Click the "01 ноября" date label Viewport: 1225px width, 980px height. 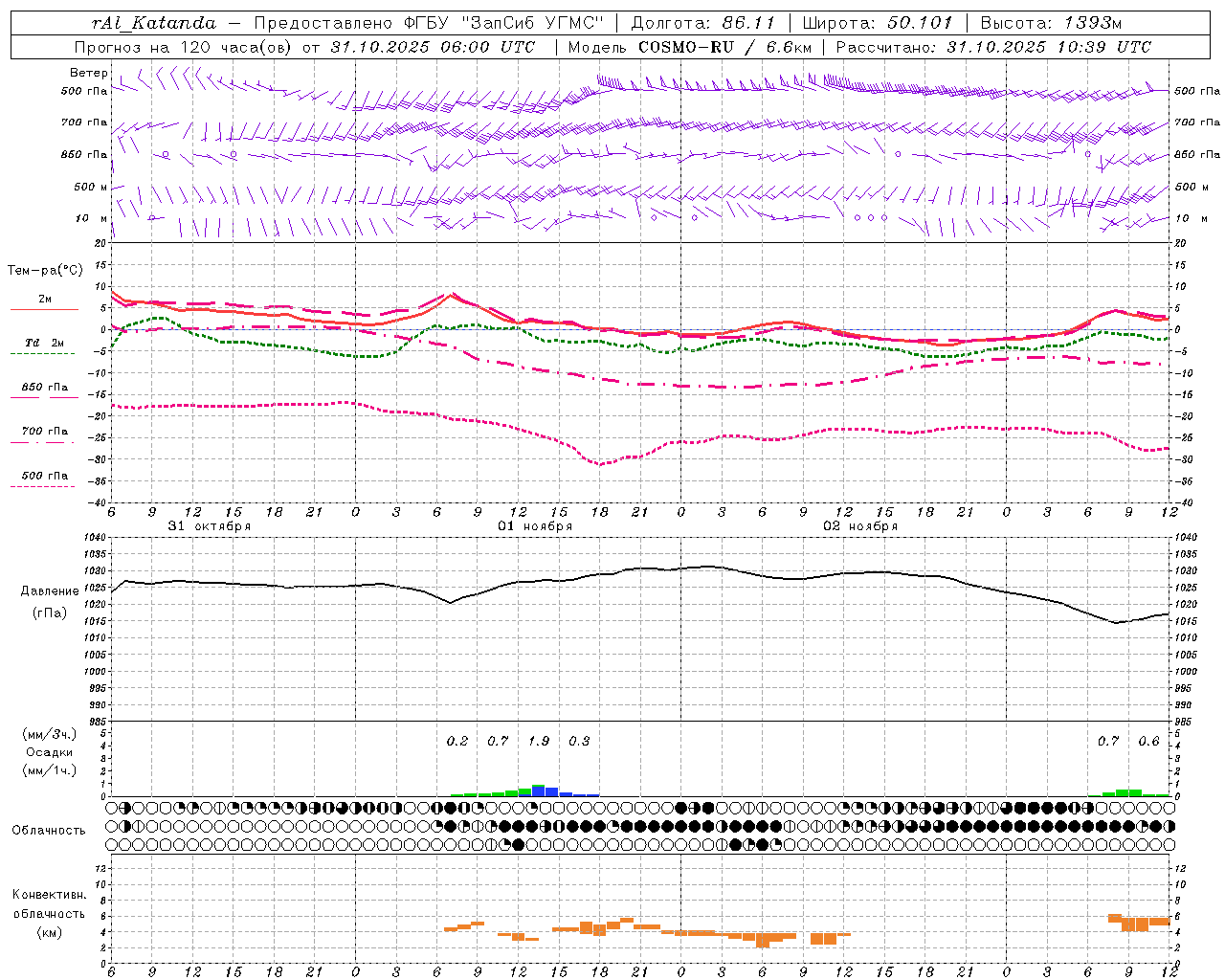point(535,526)
